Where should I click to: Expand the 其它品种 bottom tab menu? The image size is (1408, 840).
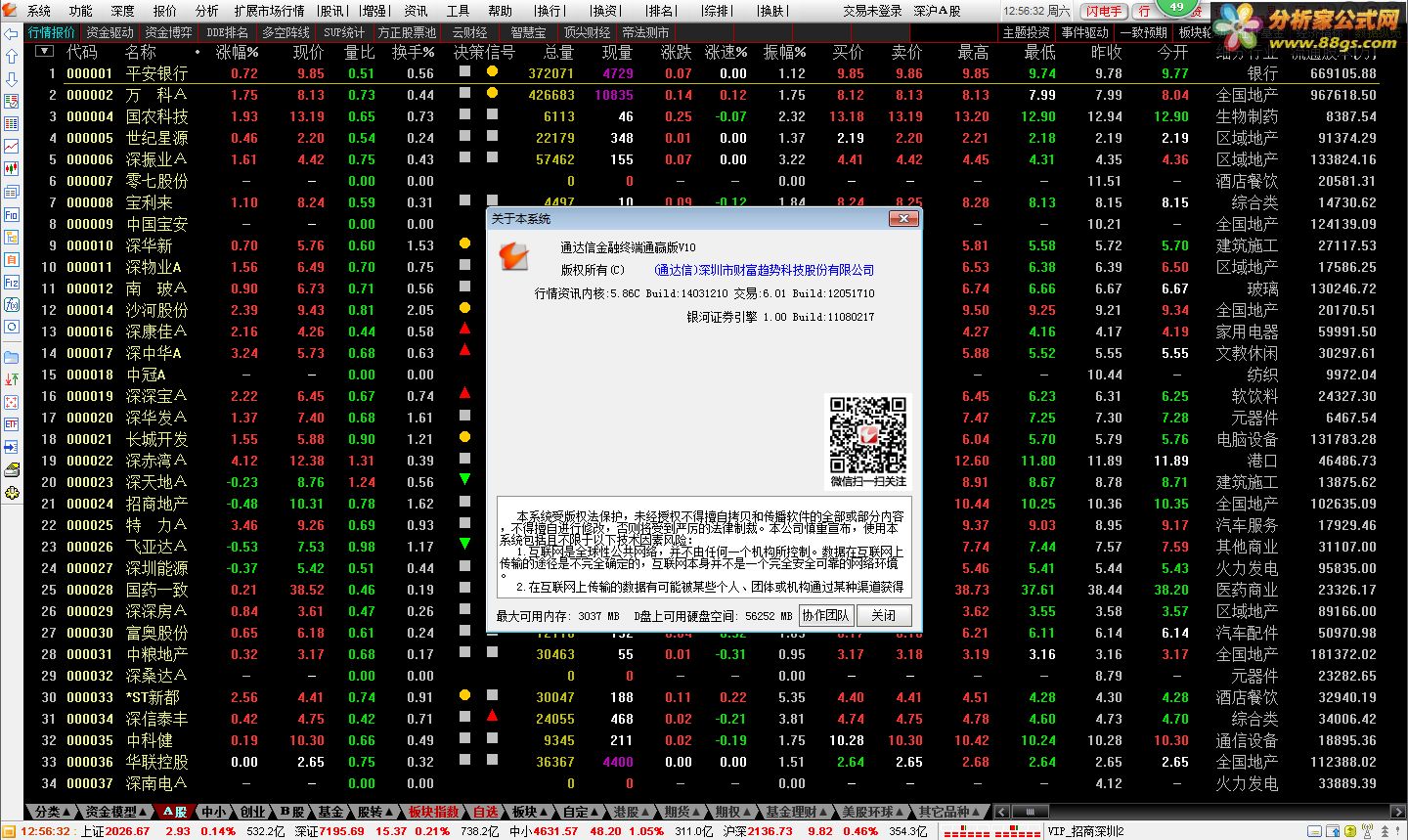pyautogui.click(x=949, y=812)
